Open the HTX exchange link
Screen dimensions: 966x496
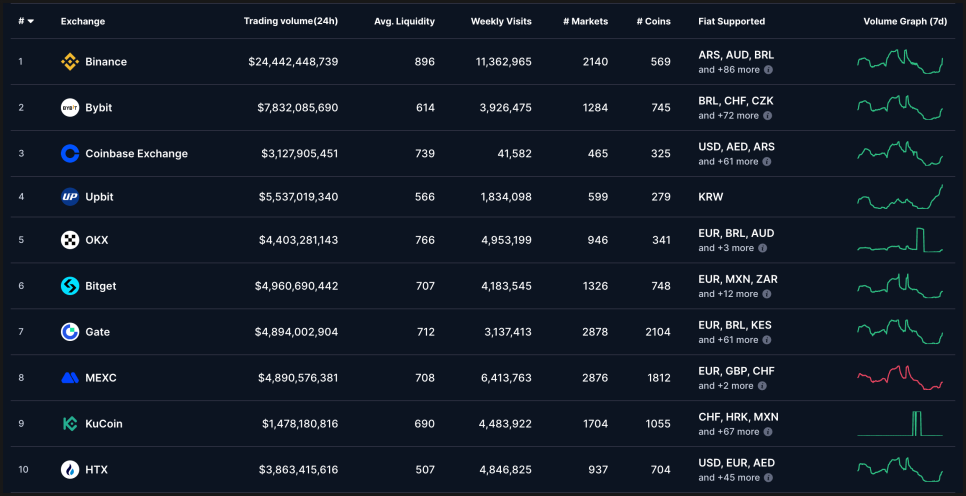96,470
